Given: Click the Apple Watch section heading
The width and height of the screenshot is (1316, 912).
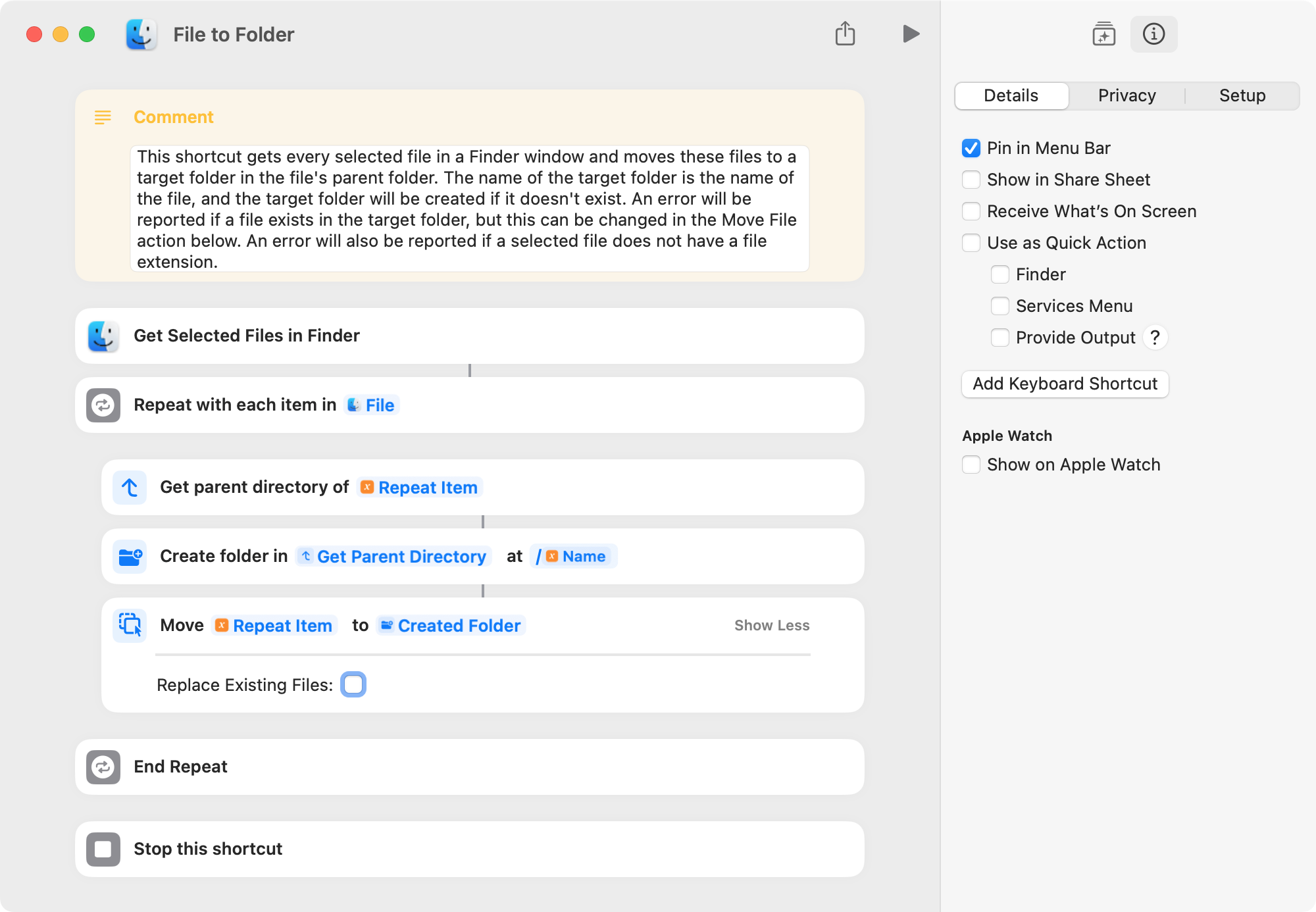Looking at the screenshot, I should click(x=1007, y=436).
